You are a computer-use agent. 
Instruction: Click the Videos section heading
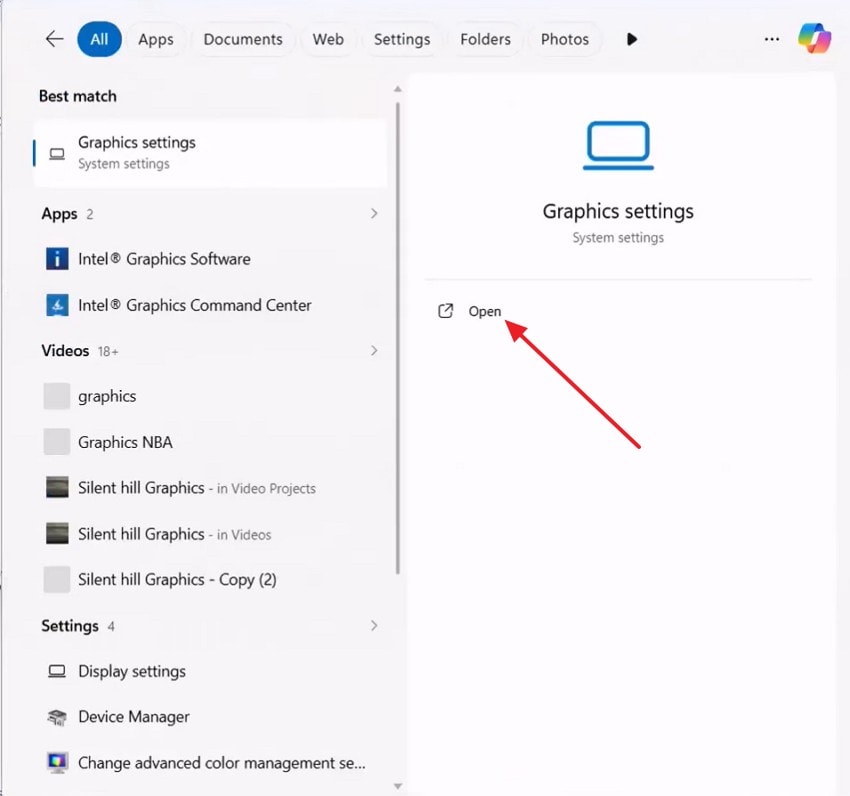[x=65, y=350]
